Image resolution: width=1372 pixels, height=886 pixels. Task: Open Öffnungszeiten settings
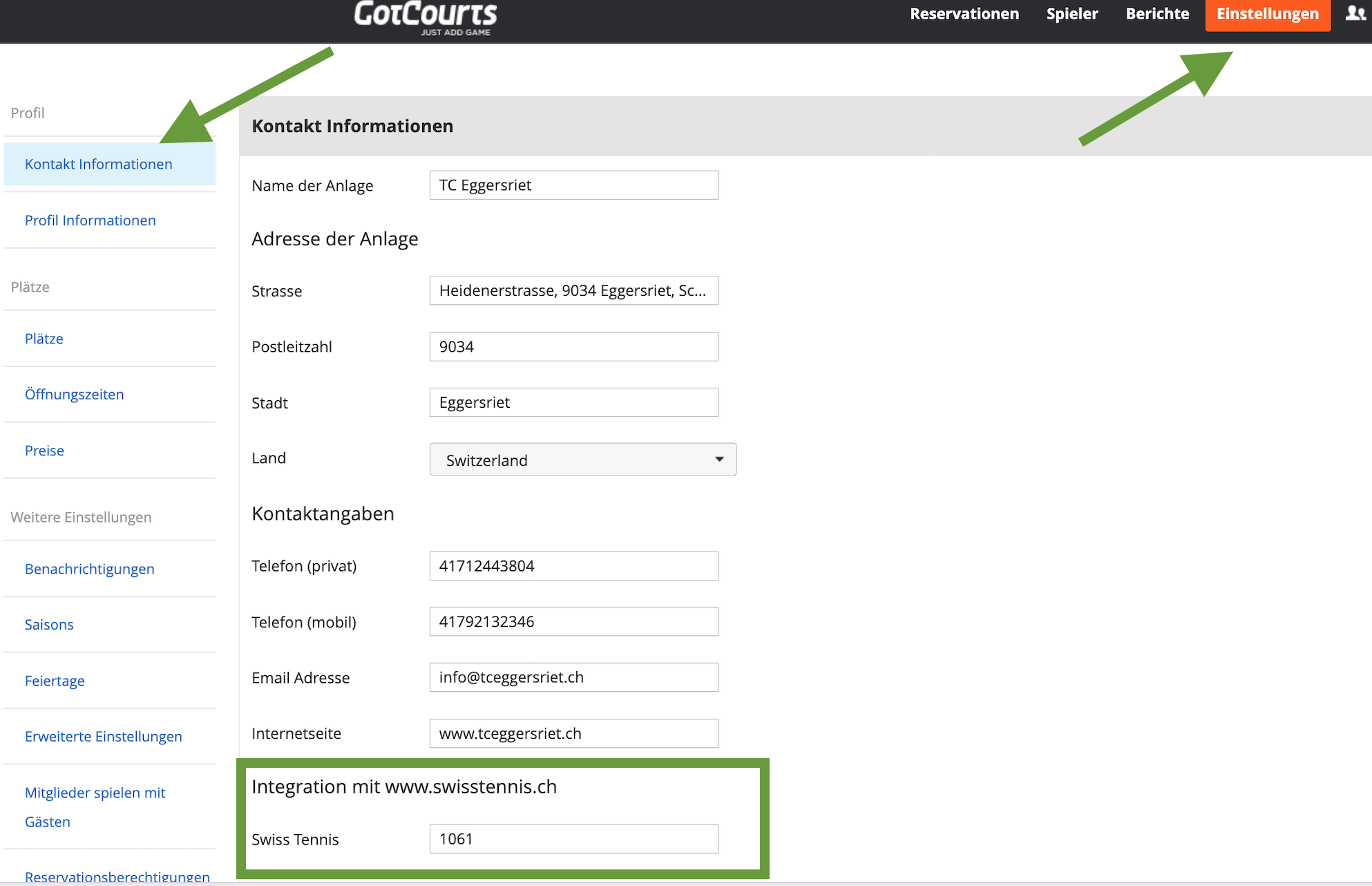pos(75,395)
